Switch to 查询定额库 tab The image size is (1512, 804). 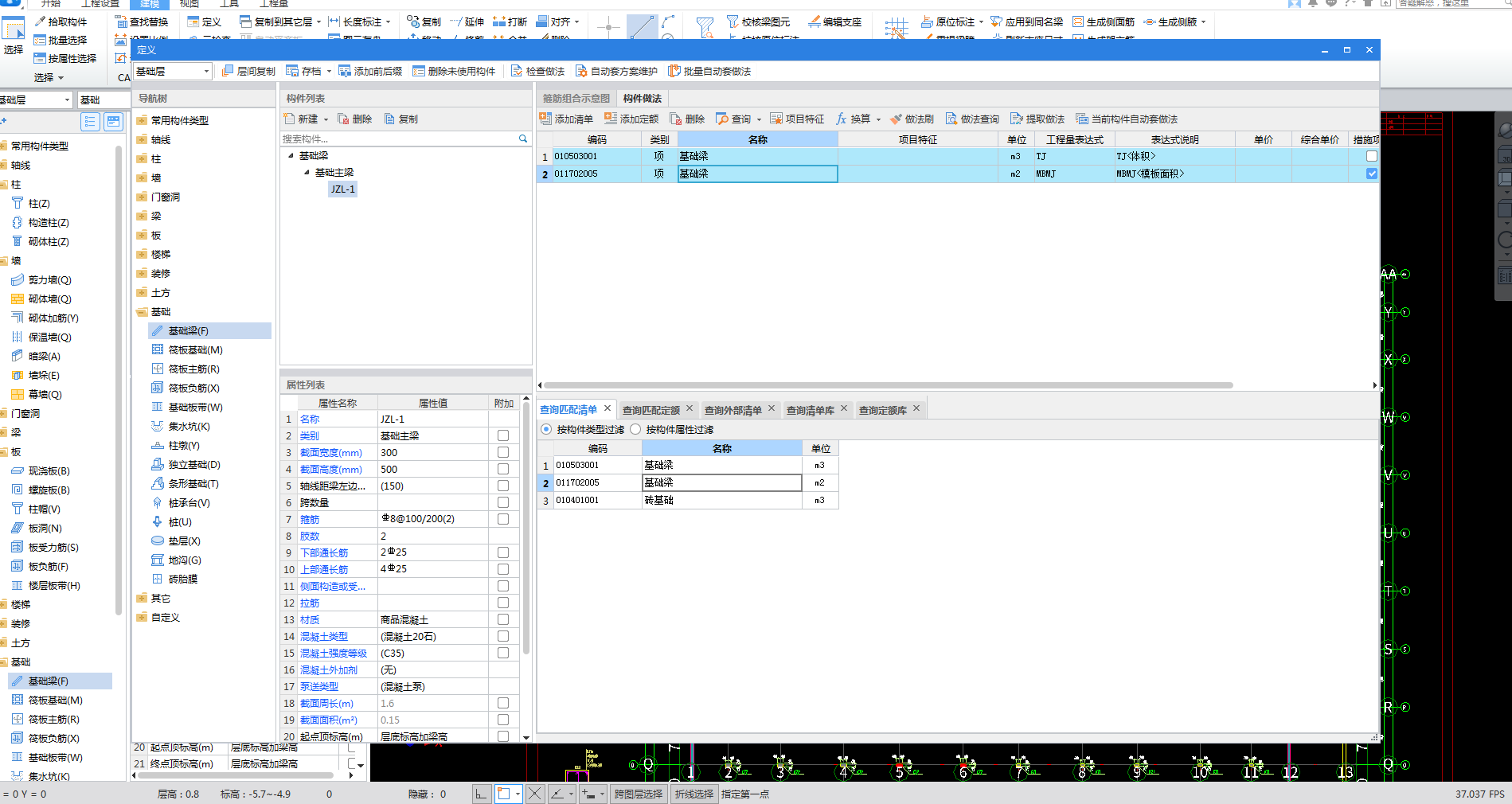point(883,410)
